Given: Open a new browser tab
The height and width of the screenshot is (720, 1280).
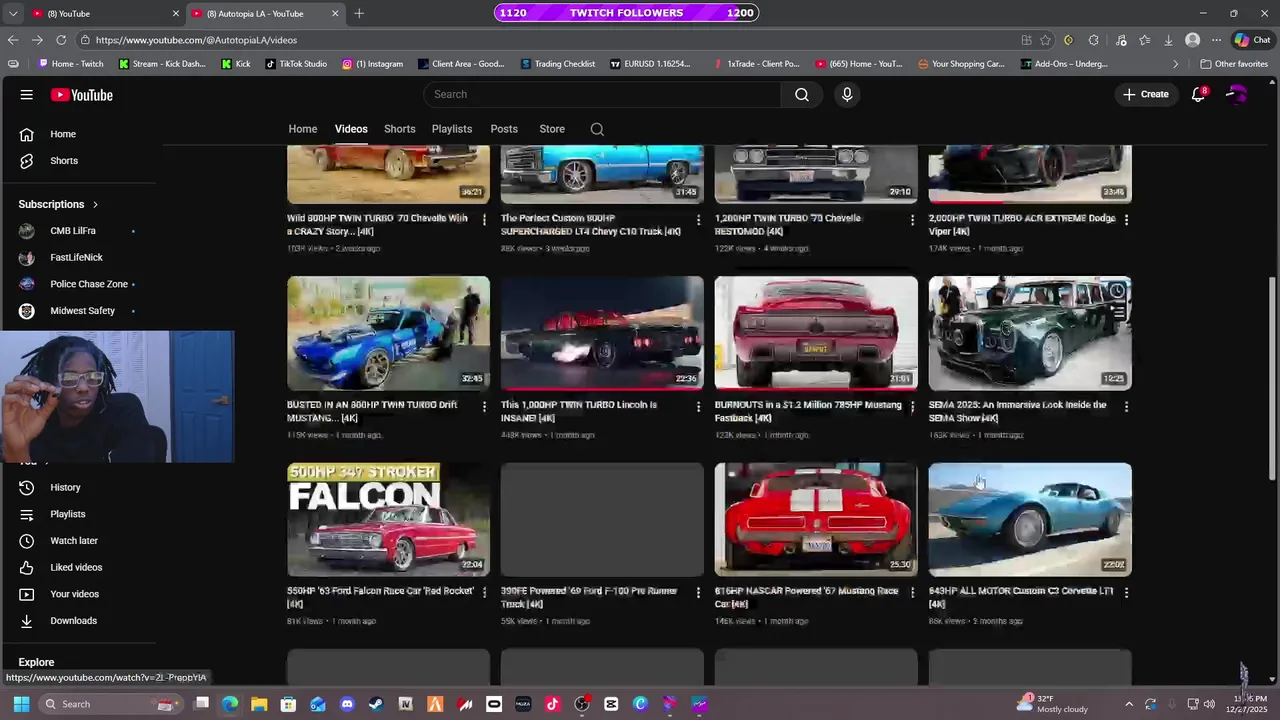Looking at the screenshot, I should point(359,13).
